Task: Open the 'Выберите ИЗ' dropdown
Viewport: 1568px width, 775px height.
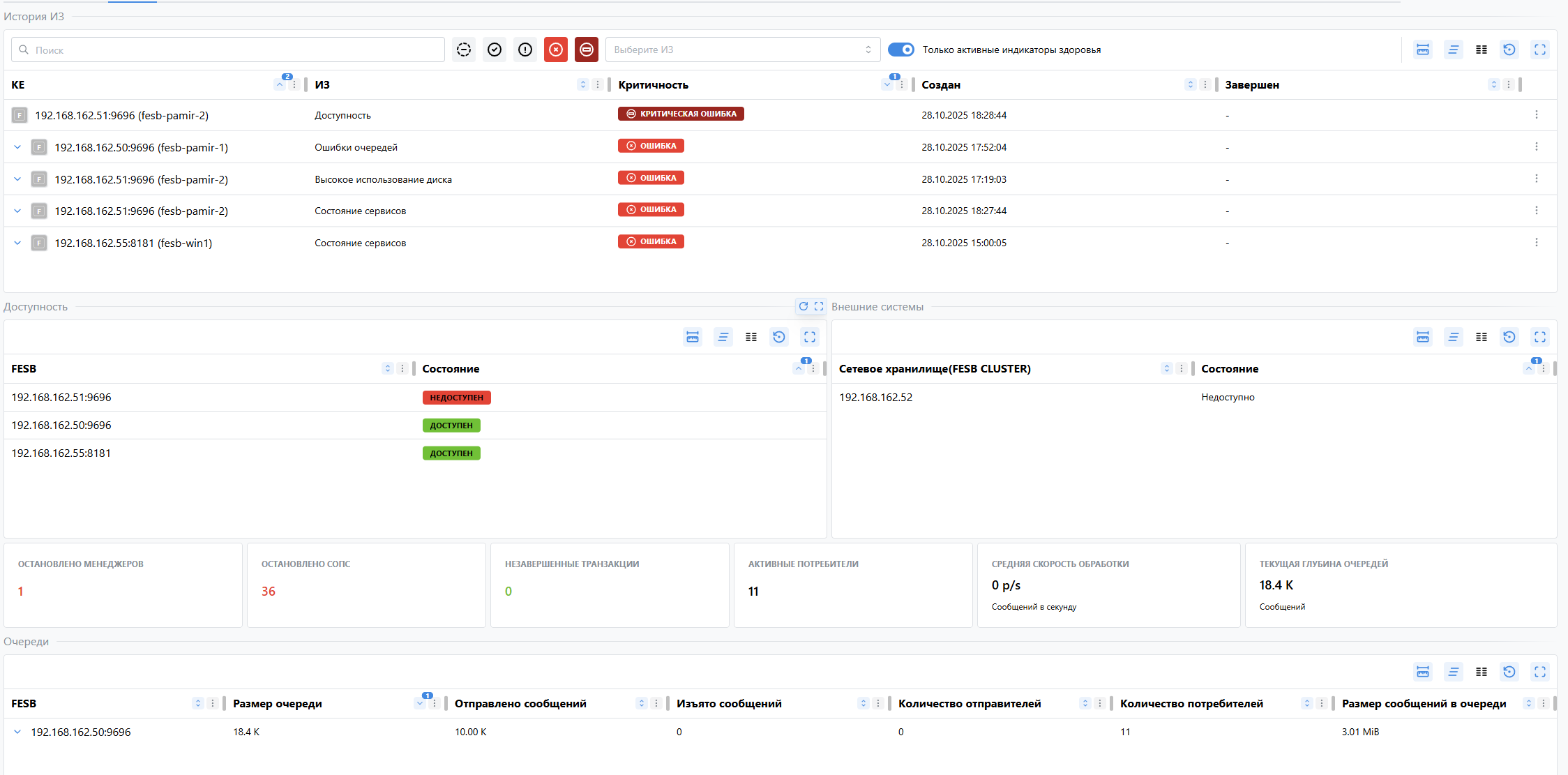Action: (742, 50)
